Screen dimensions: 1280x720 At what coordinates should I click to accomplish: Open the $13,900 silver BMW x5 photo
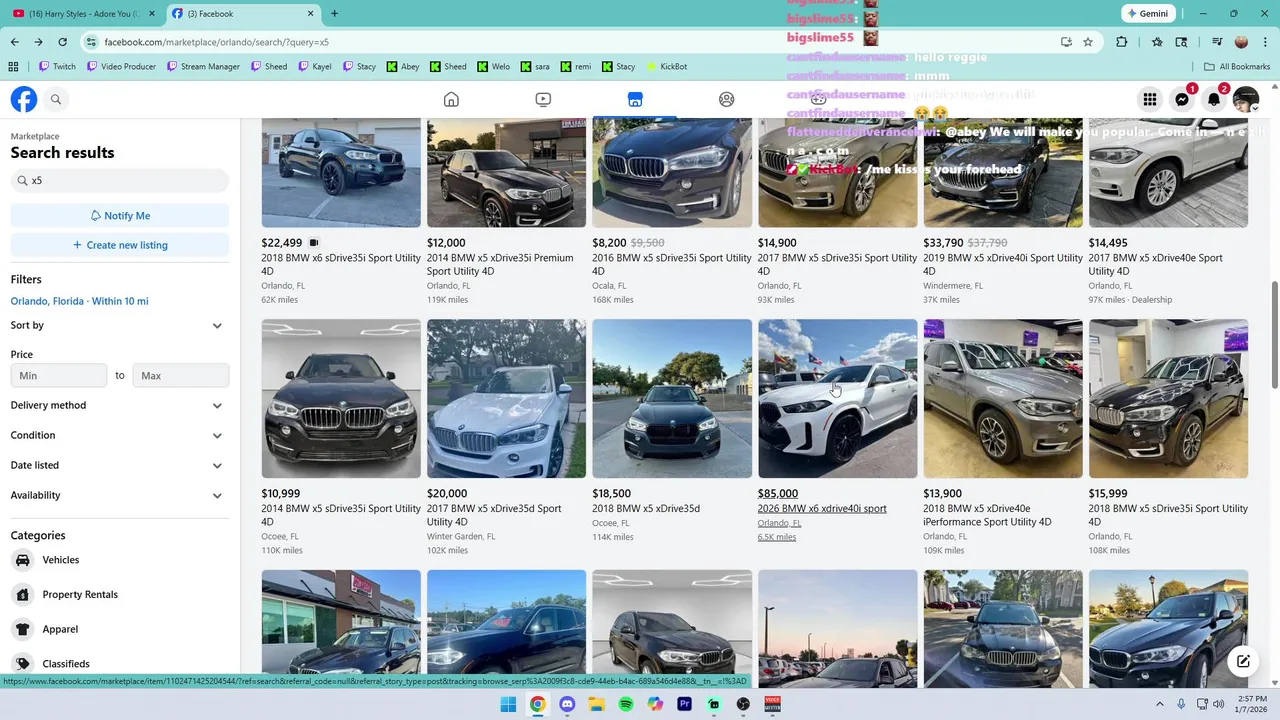[x=1003, y=399]
